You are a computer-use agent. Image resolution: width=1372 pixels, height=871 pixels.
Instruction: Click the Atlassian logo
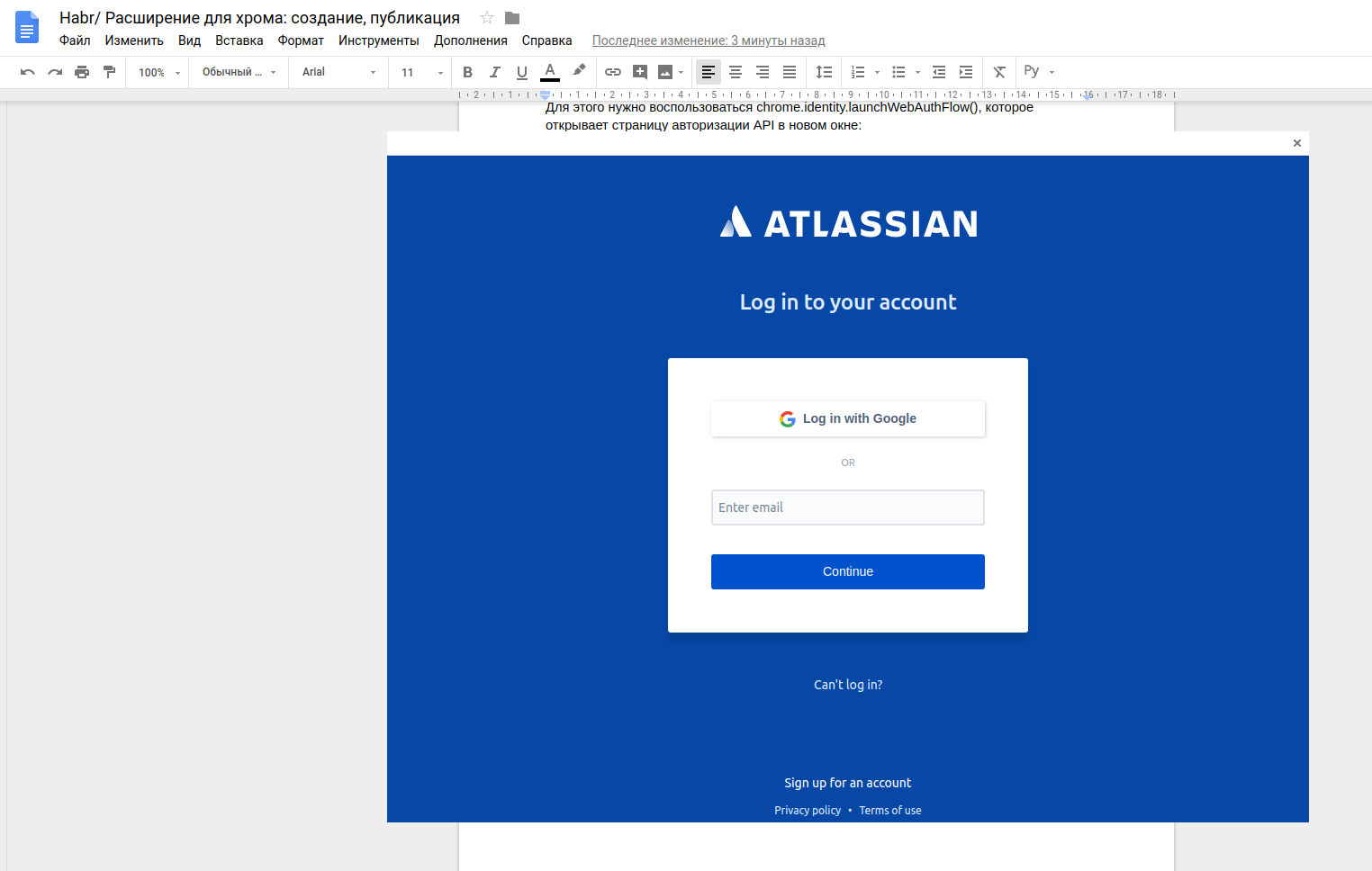pos(848,222)
